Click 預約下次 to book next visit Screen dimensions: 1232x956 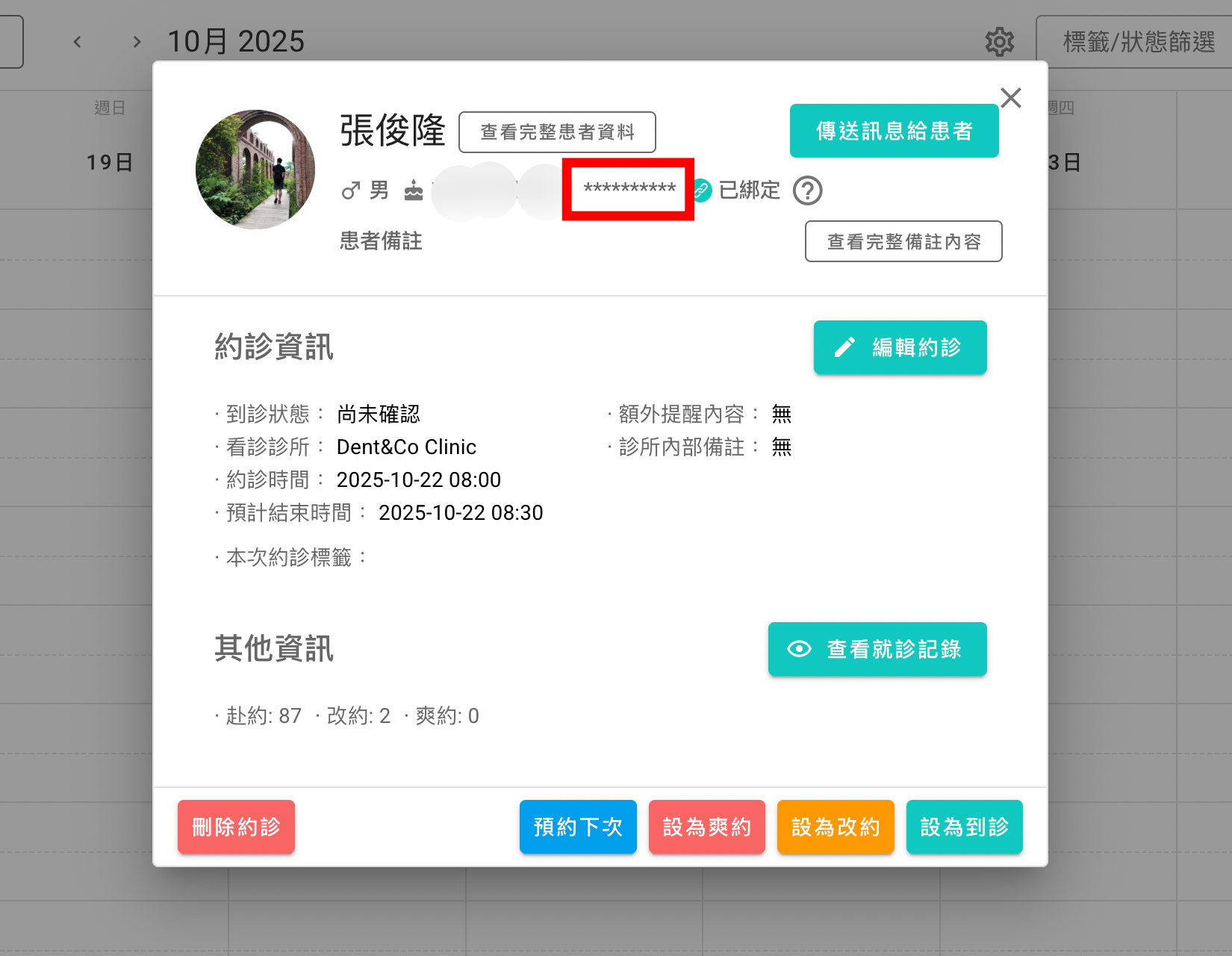point(578,827)
